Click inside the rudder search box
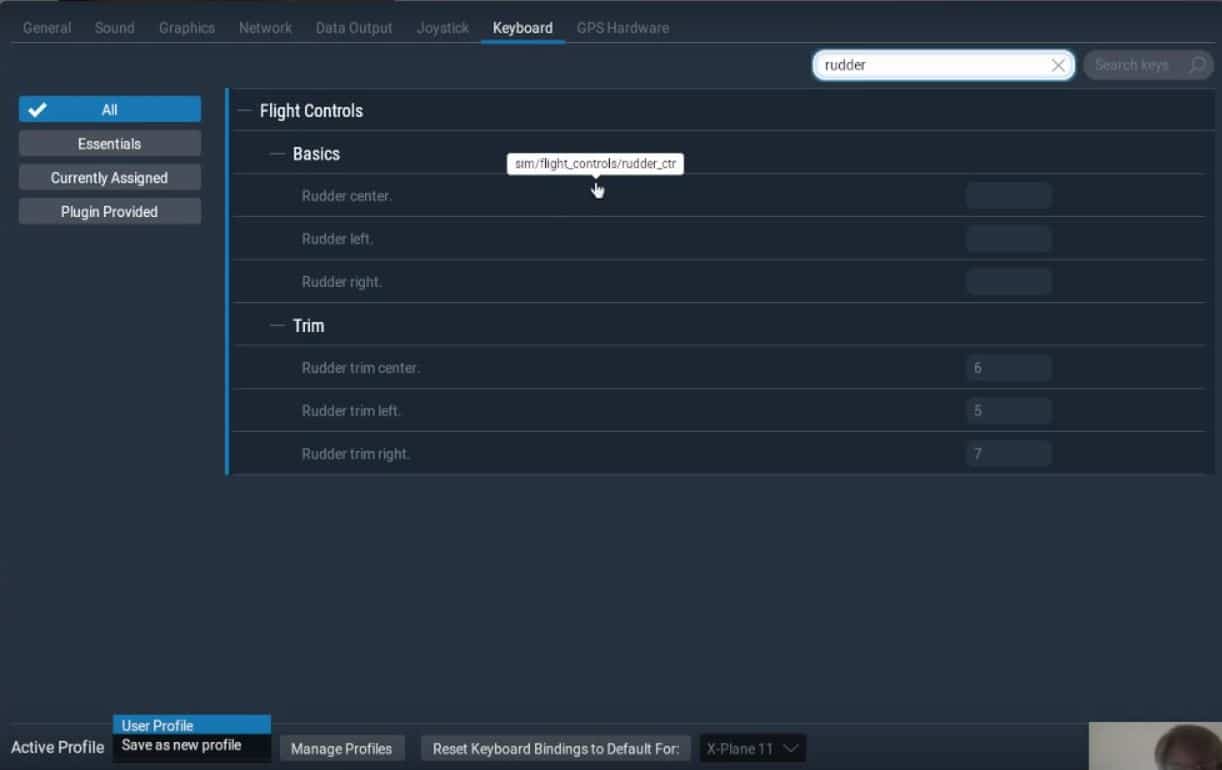 (x=930, y=65)
